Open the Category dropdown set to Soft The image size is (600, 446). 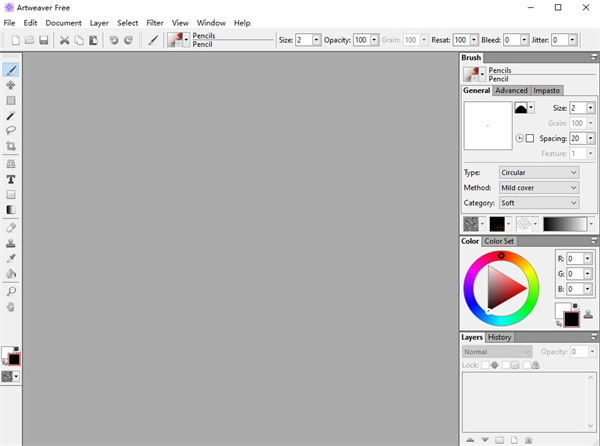pyautogui.click(x=538, y=202)
